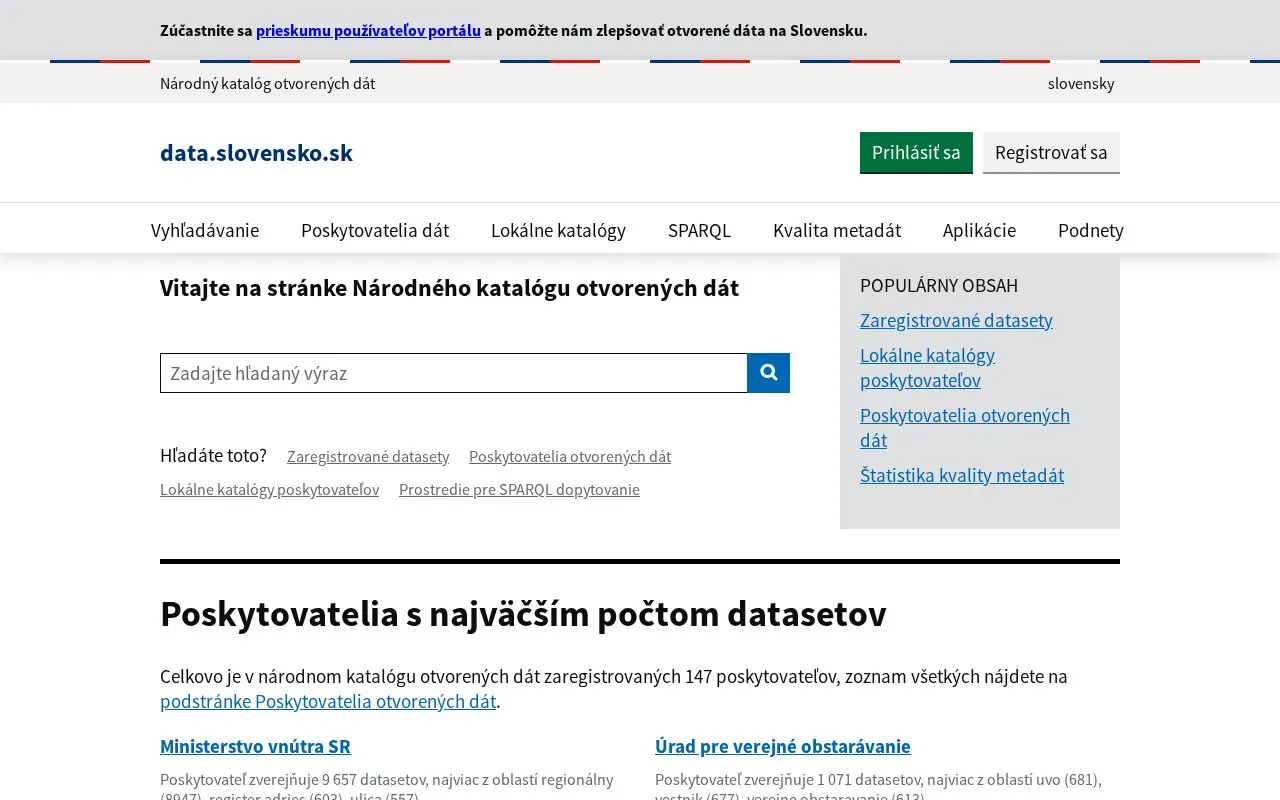Click the Prihlásiť sa button
Viewport: 1280px width, 800px height.
(x=916, y=152)
